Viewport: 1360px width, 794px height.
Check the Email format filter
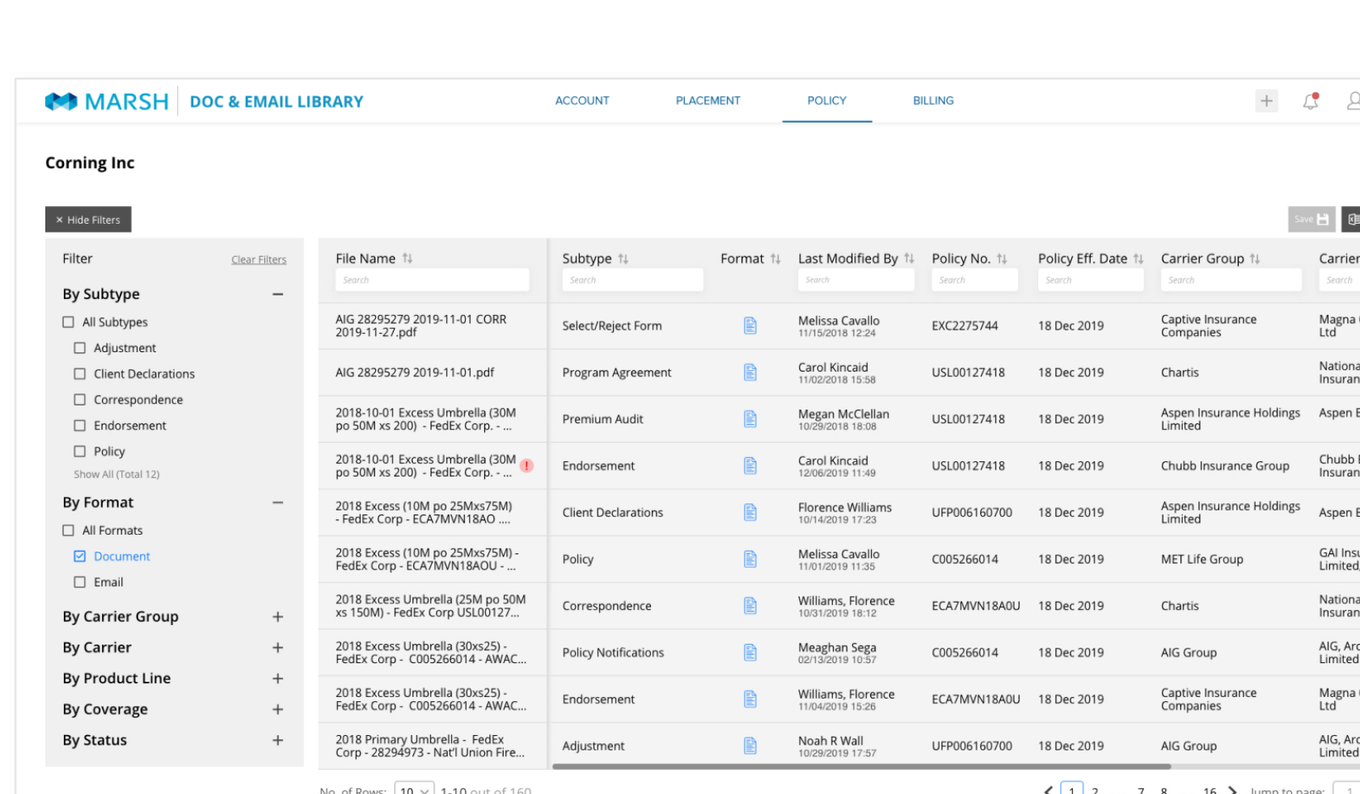[x=80, y=582]
